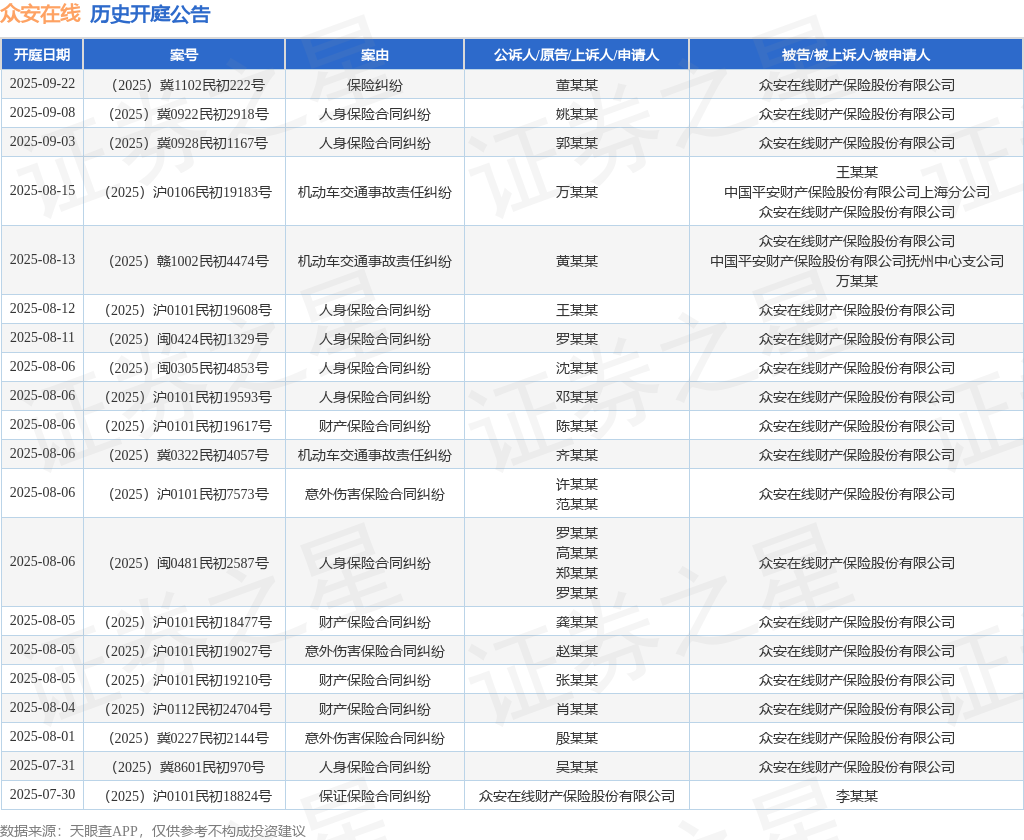Select plaintiff 邓某某
Viewport: 1024px width, 840px height.
577,397
